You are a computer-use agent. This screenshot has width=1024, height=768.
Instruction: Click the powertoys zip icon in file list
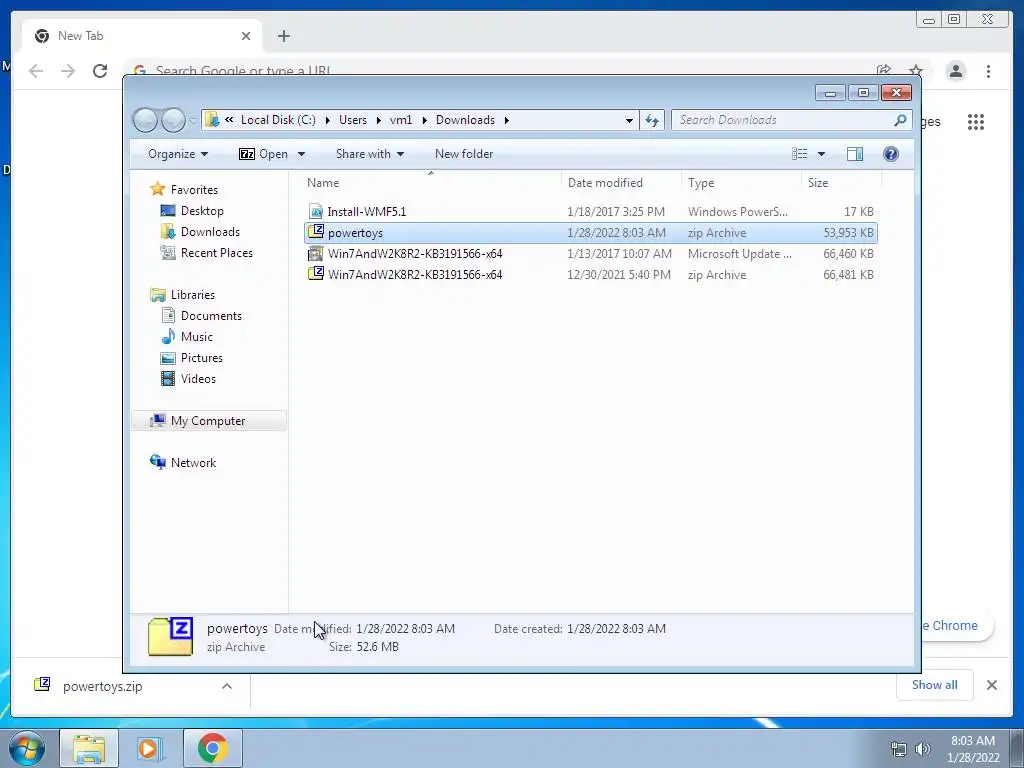click(316, 232)
